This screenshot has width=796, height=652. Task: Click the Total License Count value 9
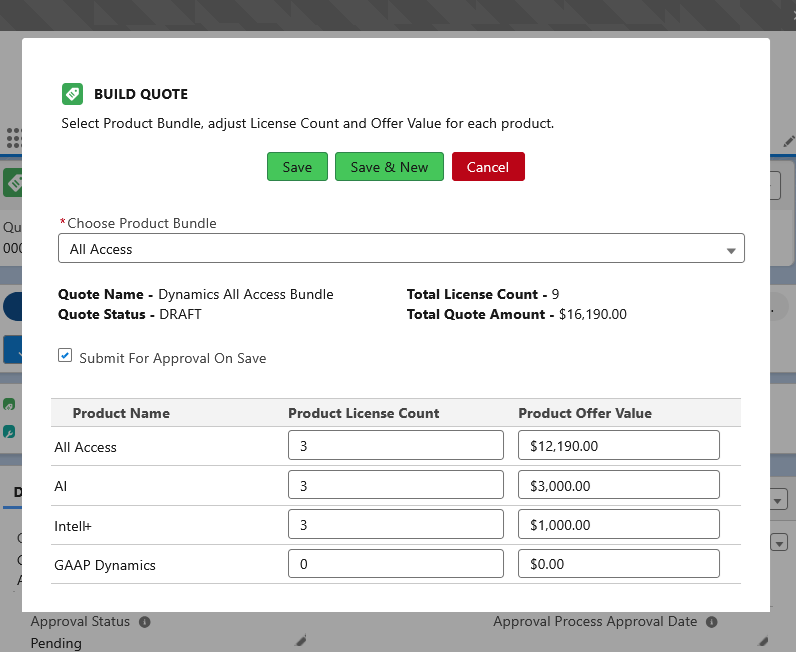[555, 295]
